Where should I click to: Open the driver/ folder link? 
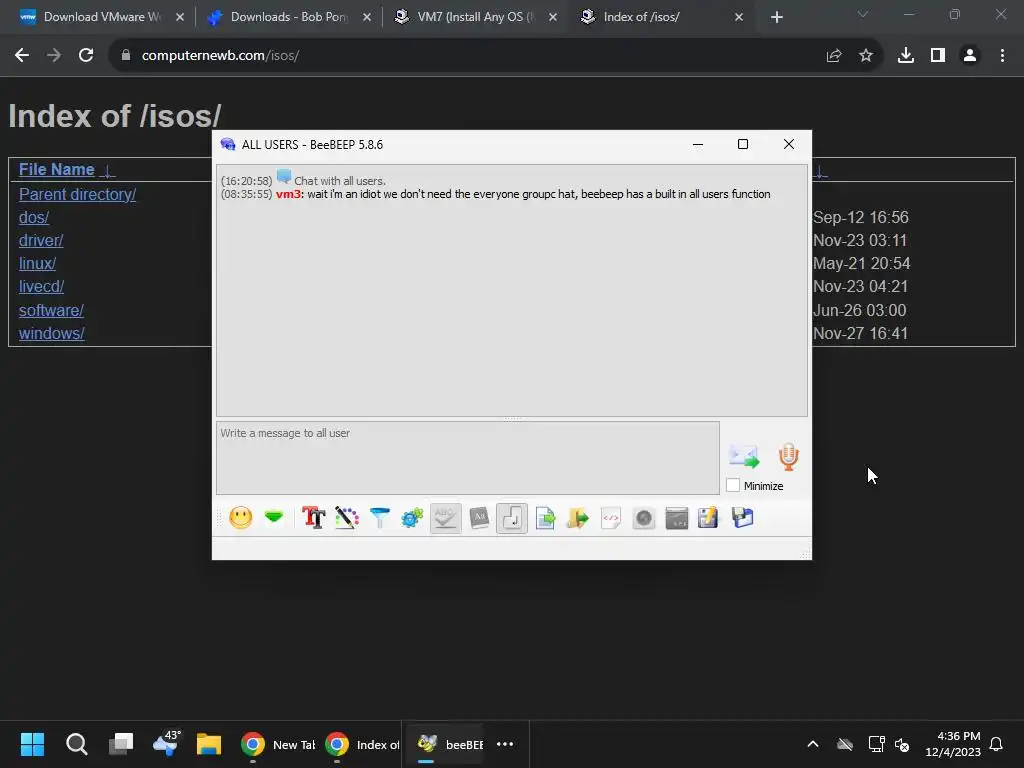pos(40,240)
